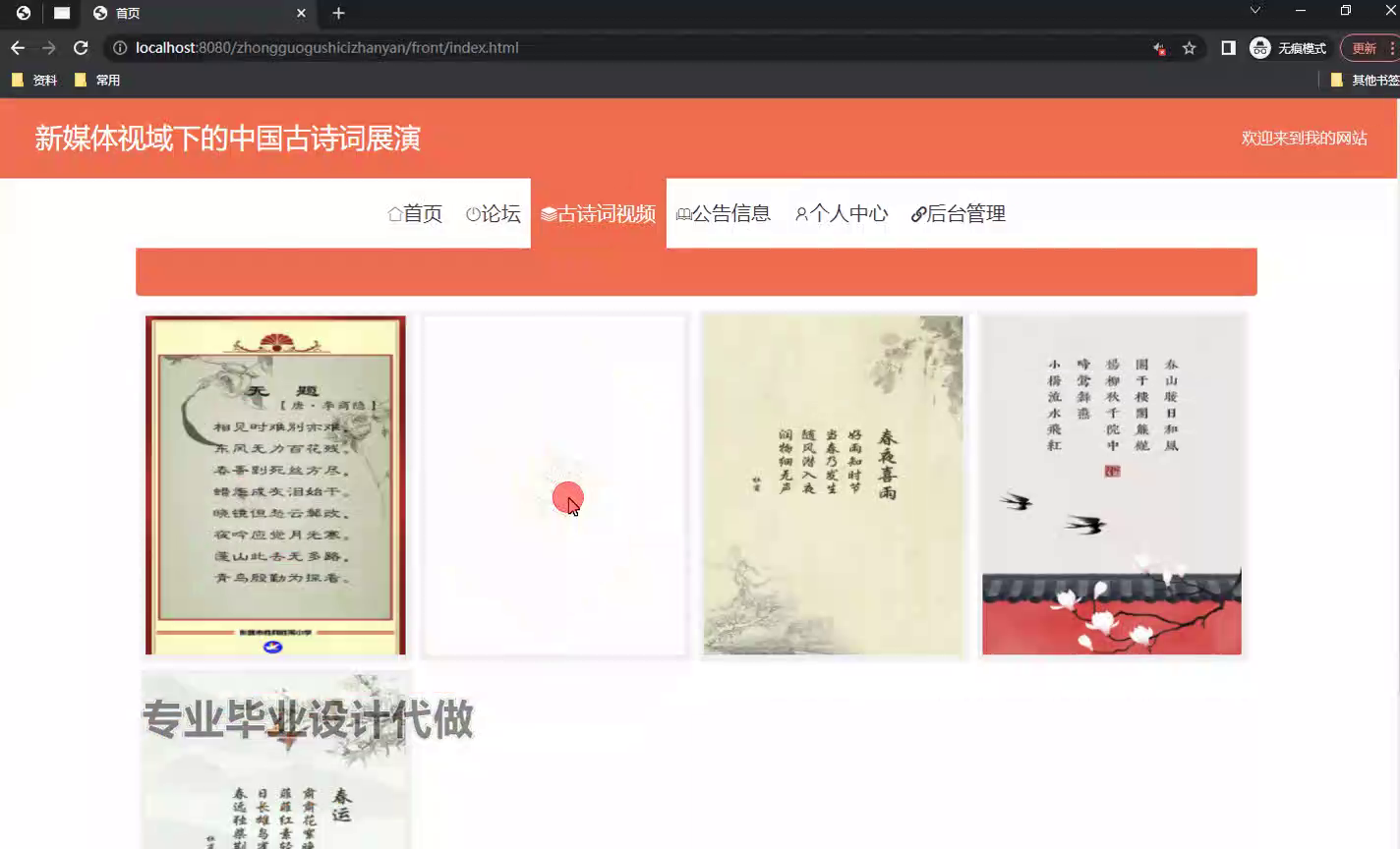This screenshot has height=849, width=1400.
Task: Click the browser forward arrow
Action: point(48,47)
